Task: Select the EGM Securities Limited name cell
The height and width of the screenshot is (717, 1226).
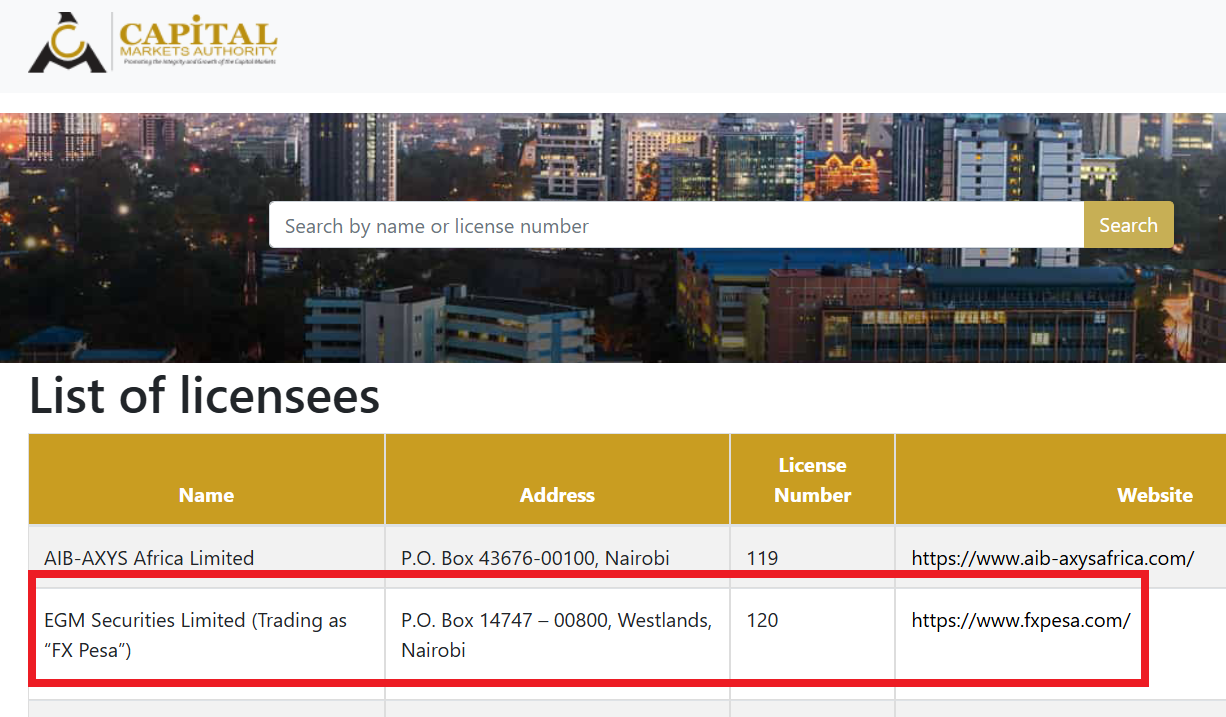Action: click(195, 635)
